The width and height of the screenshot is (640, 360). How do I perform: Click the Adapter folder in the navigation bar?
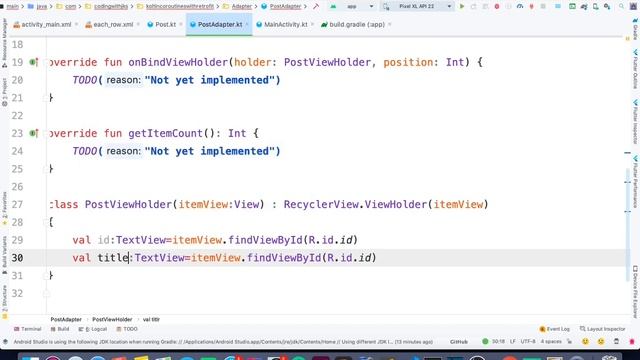tap(238, 7)
